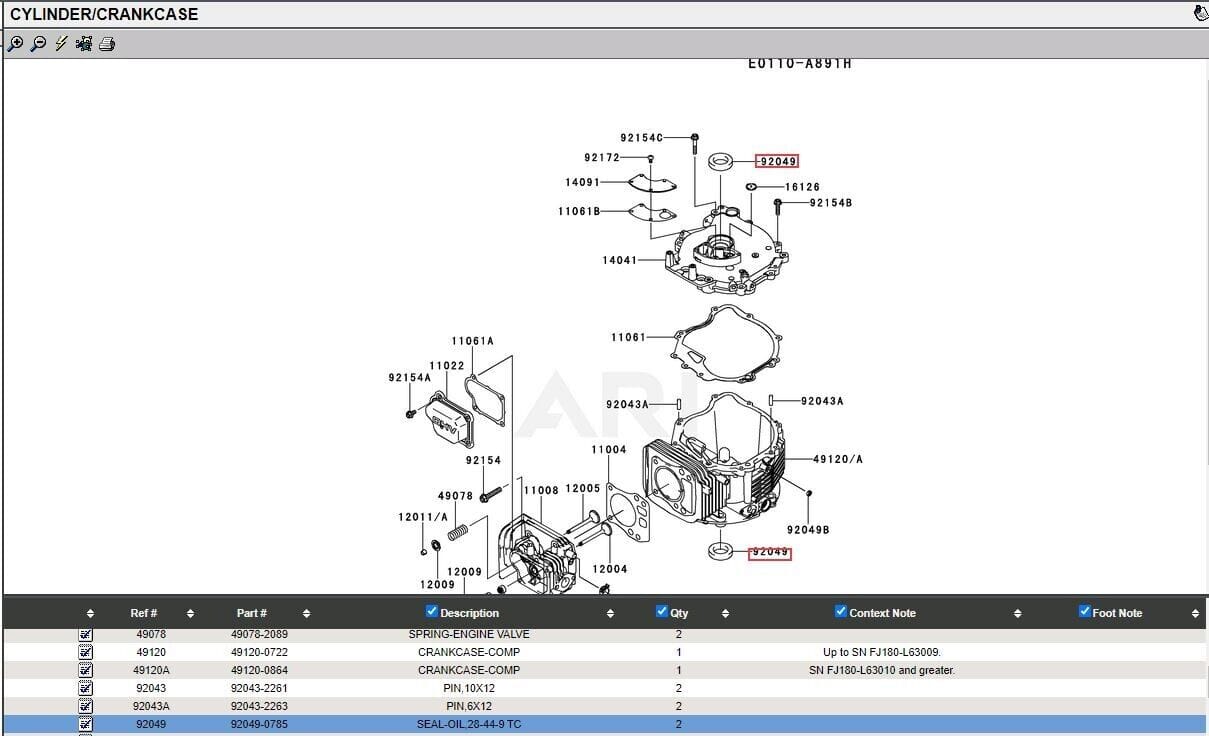Toggle the Qty column checkbox
Image resolution: width=1209 pixels, height=736 pixels.
click(662, 612)
